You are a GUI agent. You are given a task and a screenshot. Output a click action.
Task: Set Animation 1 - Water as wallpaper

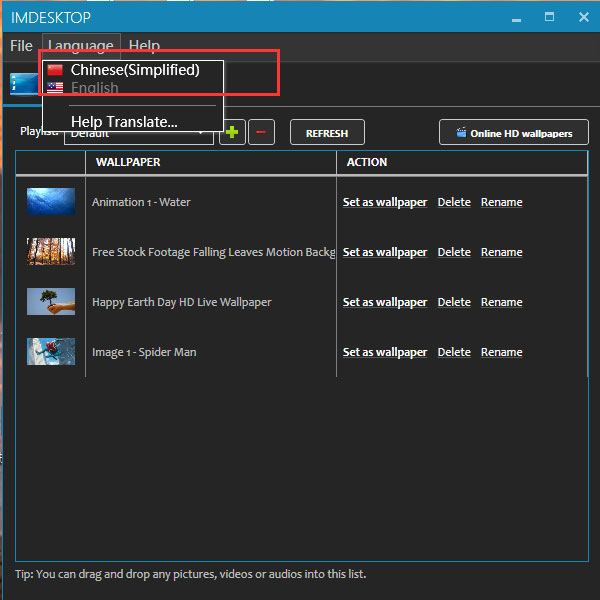(385, 202)
